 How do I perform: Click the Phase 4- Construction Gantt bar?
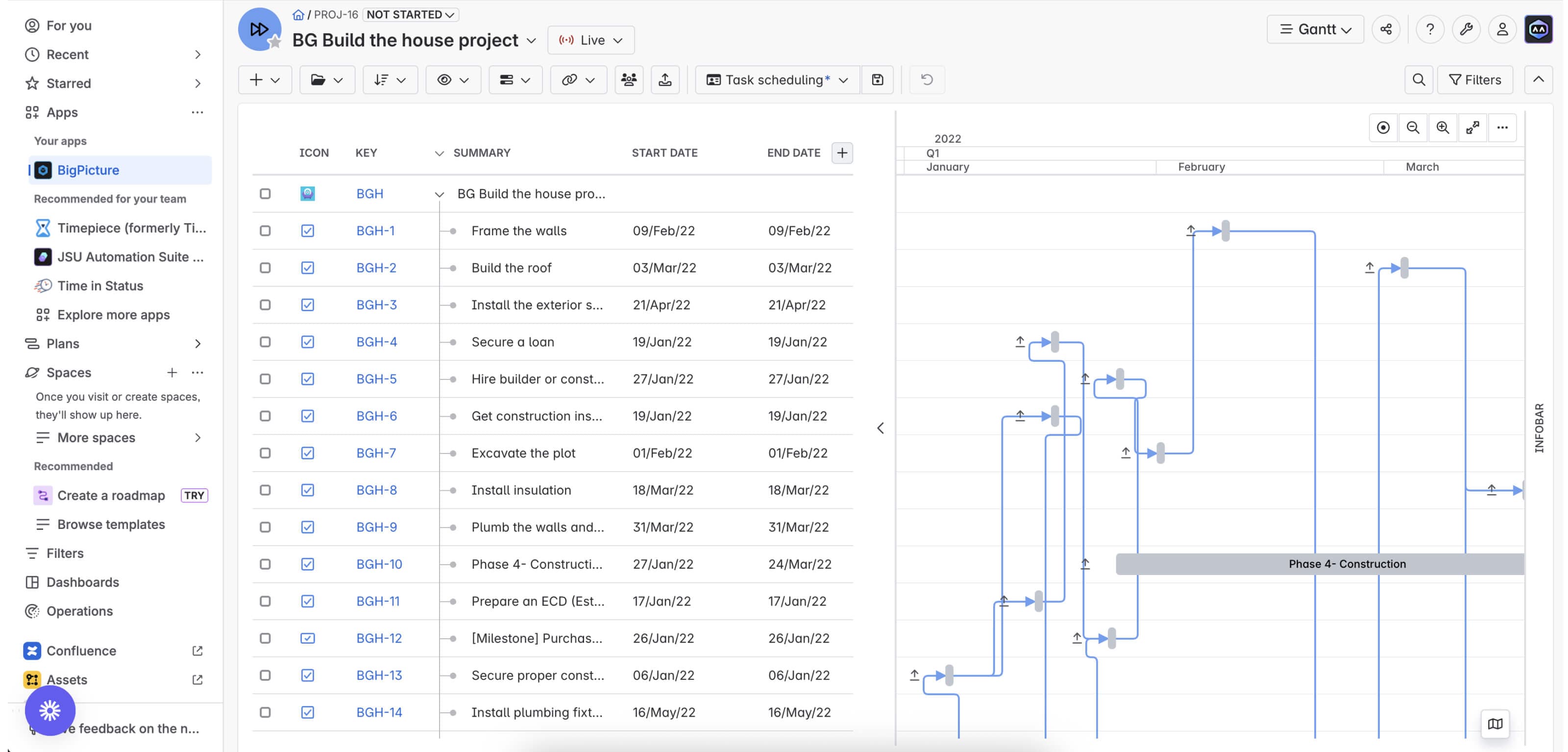pyautogui.click(x=1320, y=564)
